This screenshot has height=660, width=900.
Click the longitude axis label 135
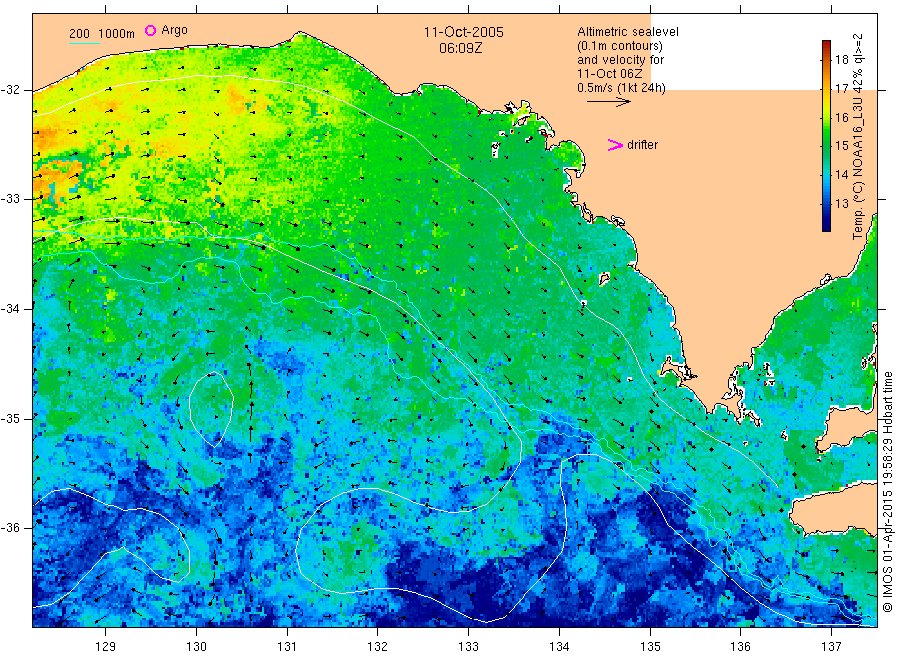click(x=650, y=647)
